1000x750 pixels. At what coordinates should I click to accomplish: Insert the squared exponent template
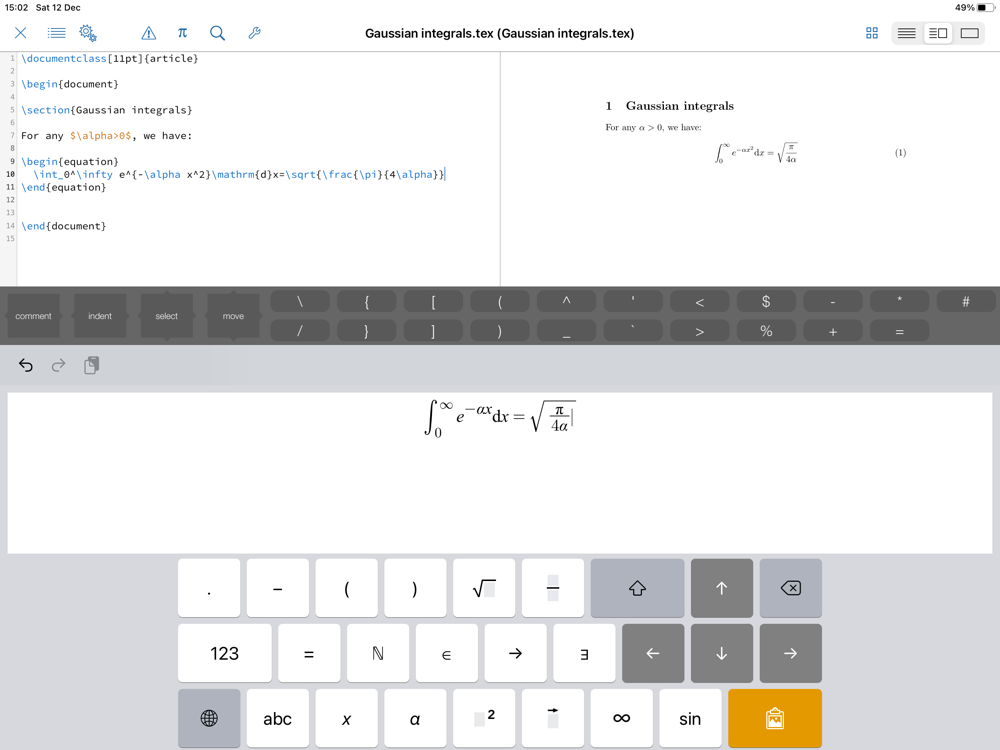[484, 719]
